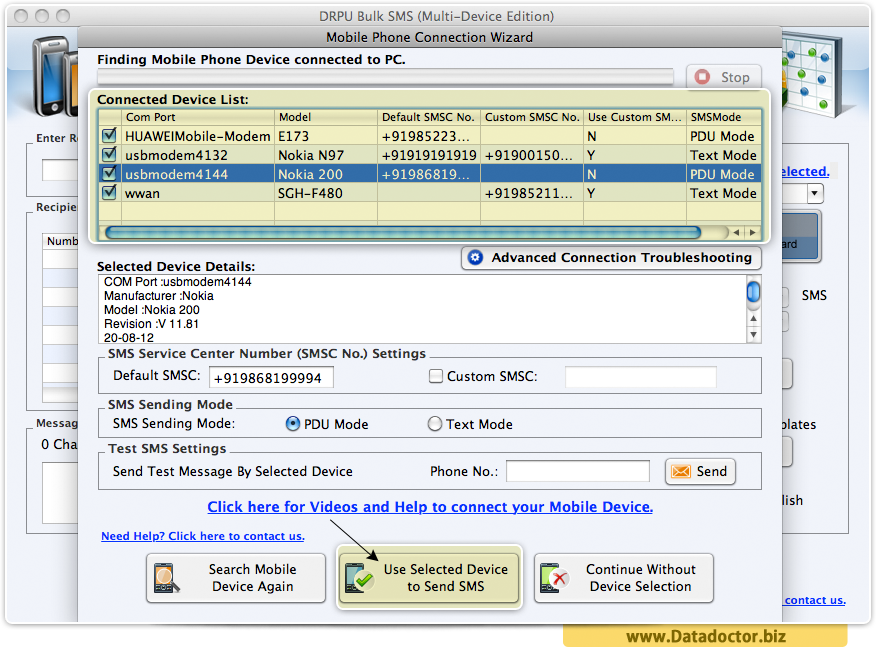Enable the Custom SMSC checkbox

[x=436, y=377]
